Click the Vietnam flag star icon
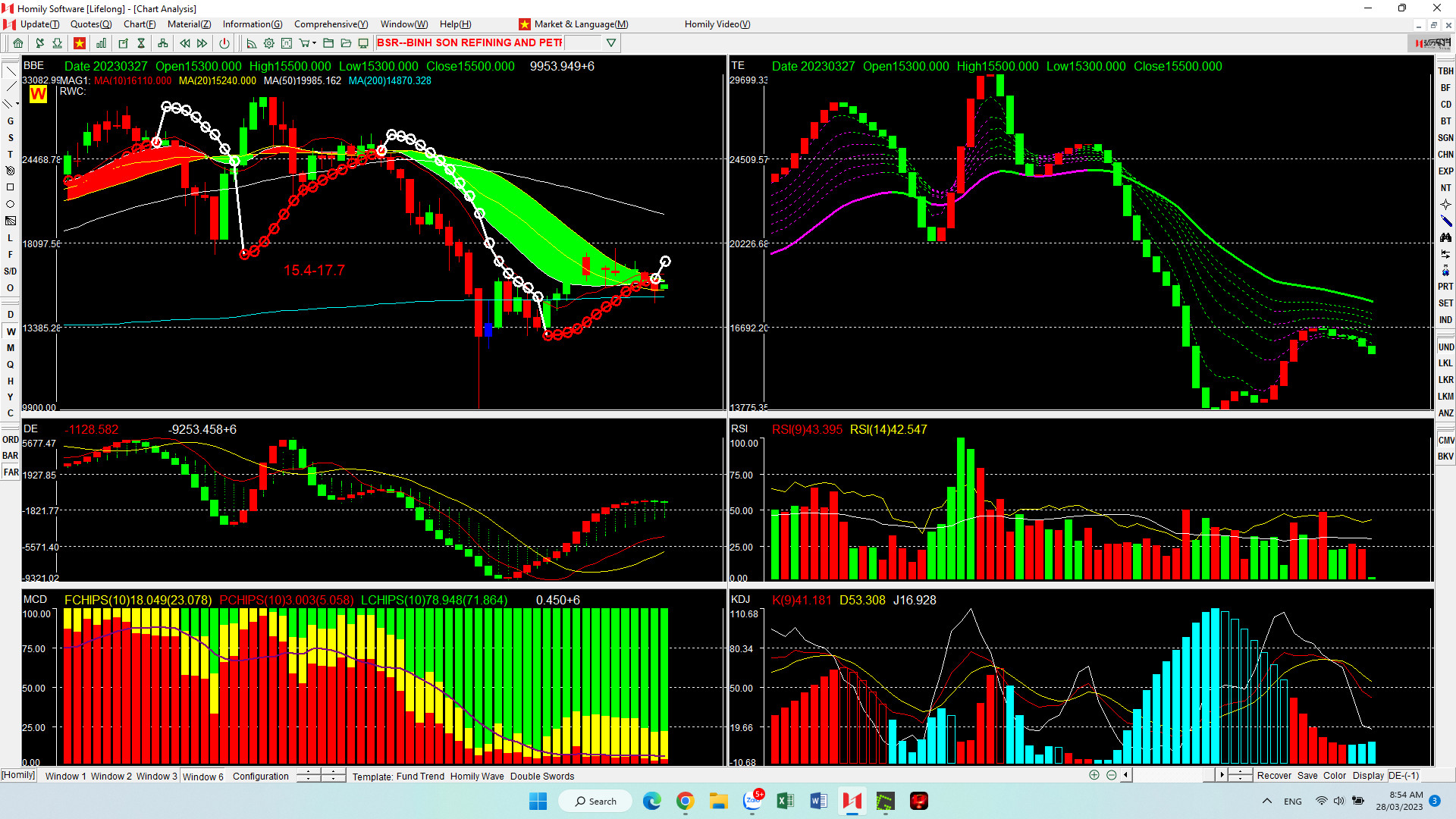The image size is (1456, 819). (x=79, y=43)
